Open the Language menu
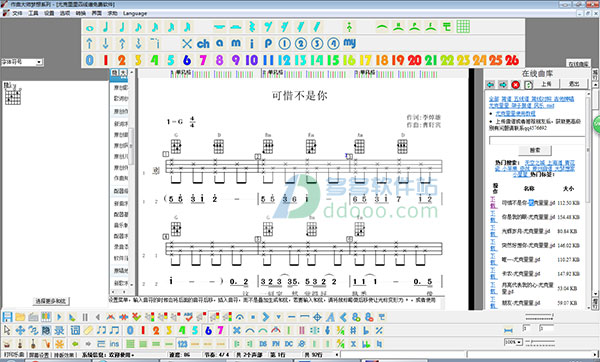 click(135, 13)
